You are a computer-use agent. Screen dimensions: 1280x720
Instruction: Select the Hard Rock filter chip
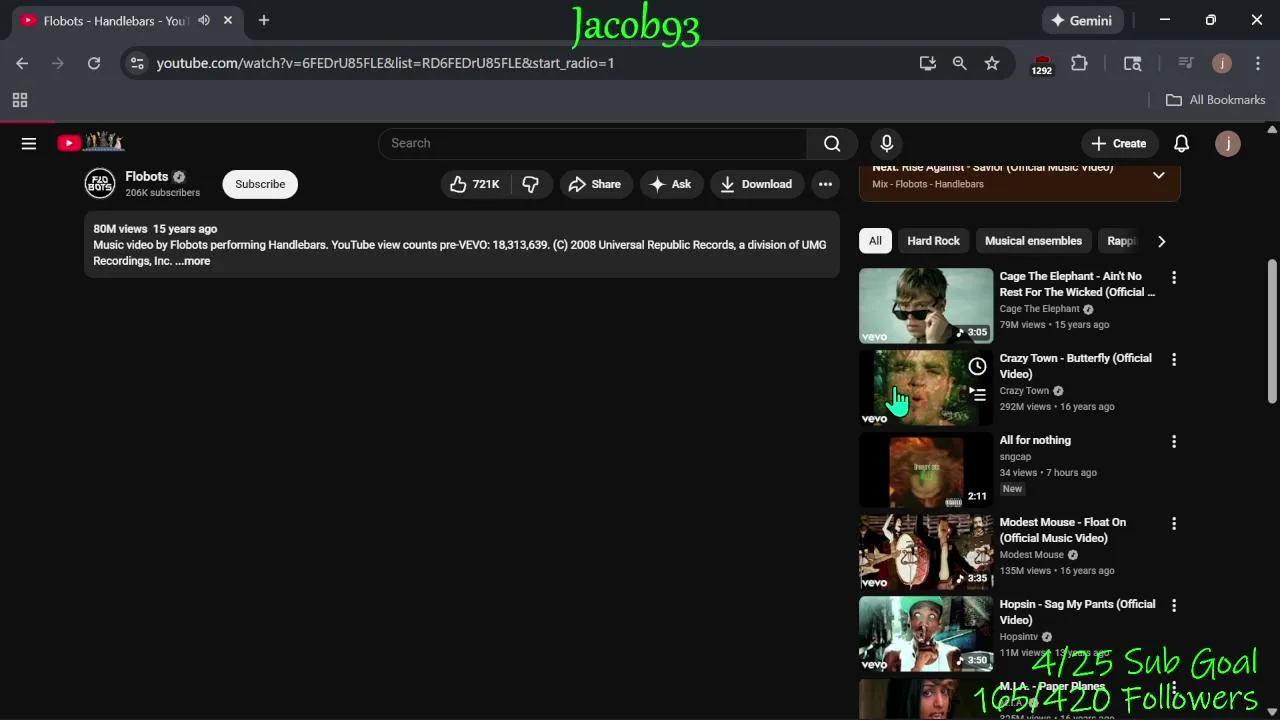(933, 241)
